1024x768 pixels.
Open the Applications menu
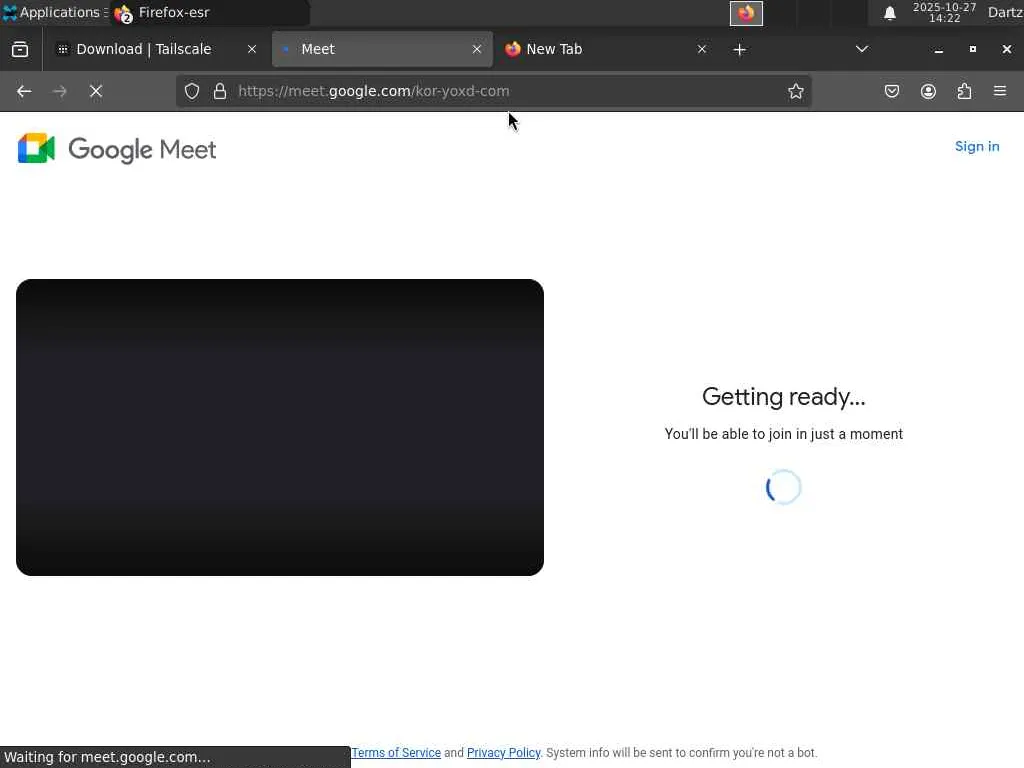[x=54, y=12]
